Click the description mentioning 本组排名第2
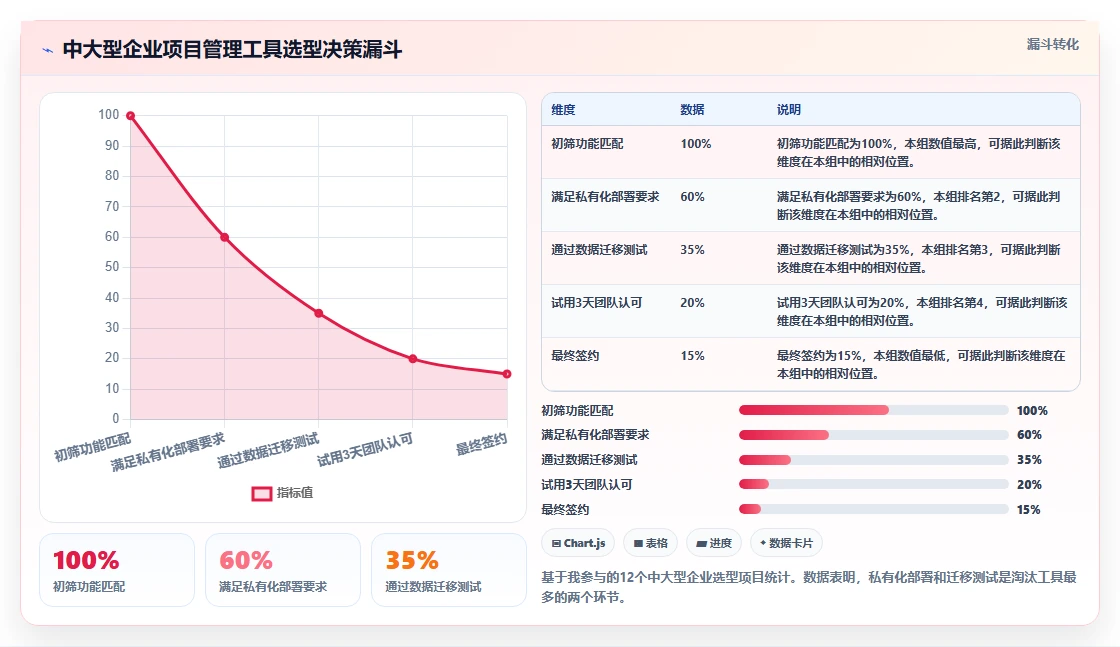1120x647 pixels. tap(919, 206)
